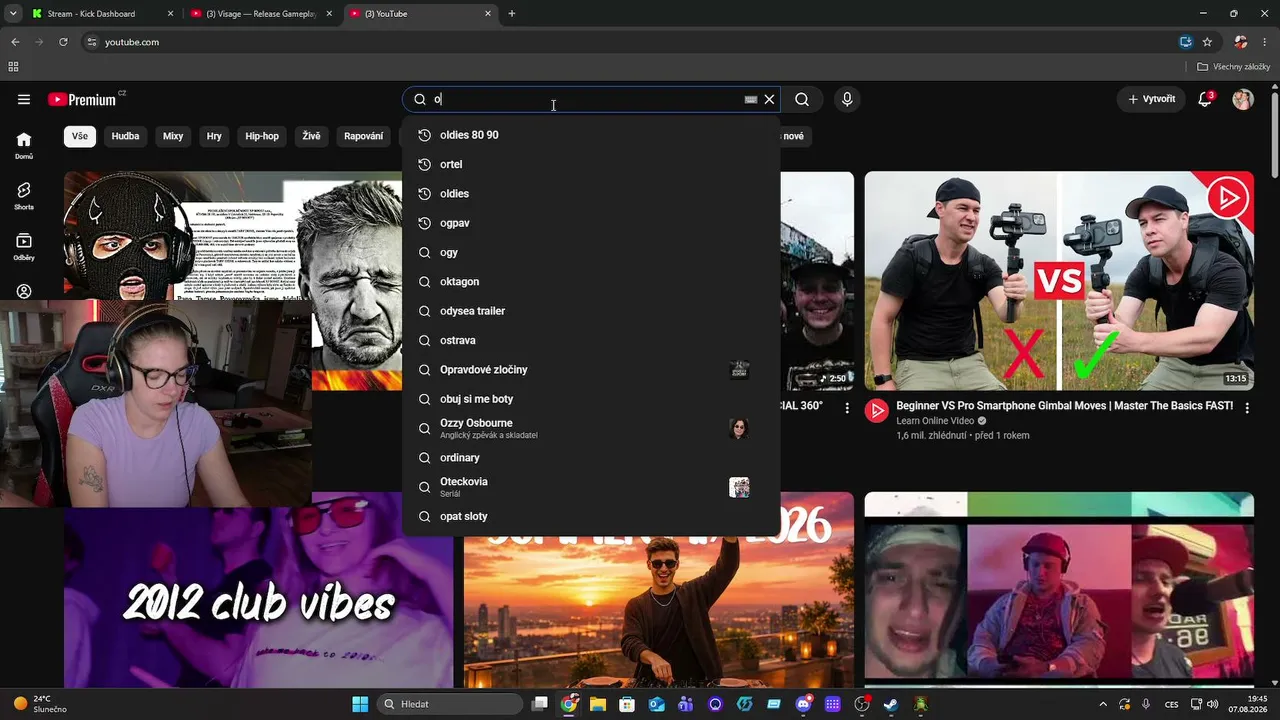Viewport: 1280px width, 720px height.
Task: Choose the 'ogy' search suggestion
Action: tap(591, 252)
